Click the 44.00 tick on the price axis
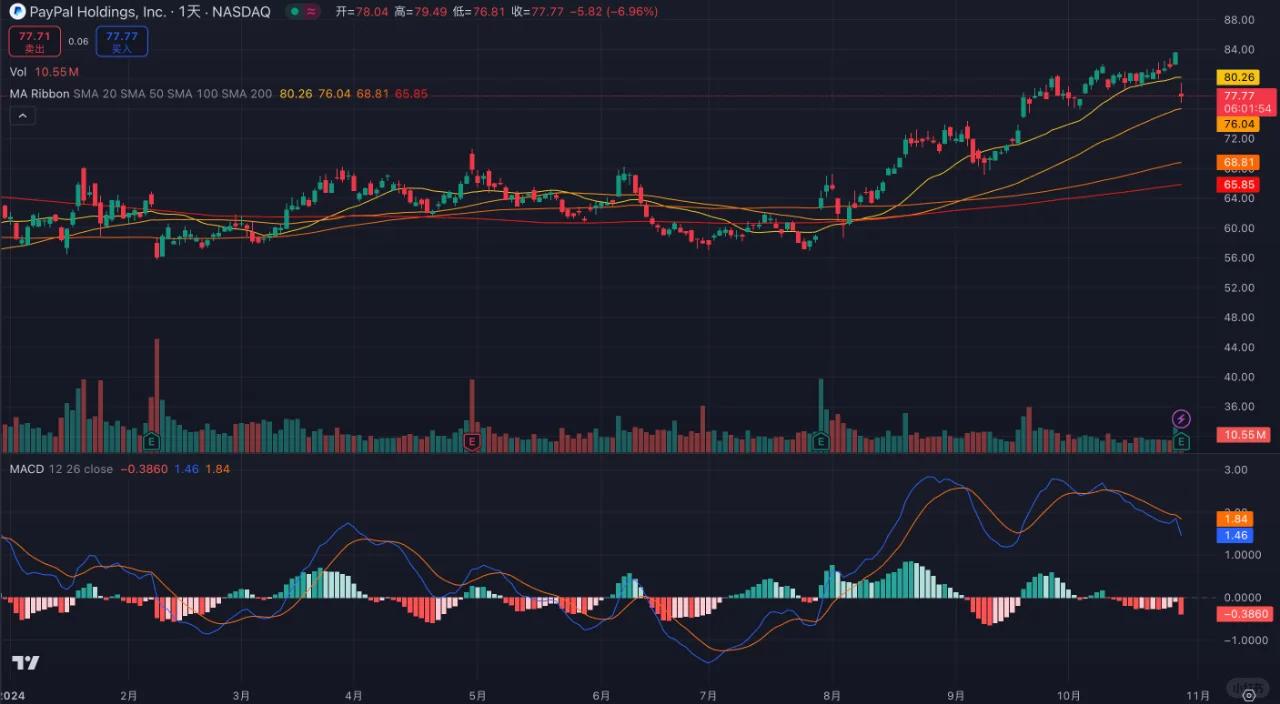Image resolution: width=1280 pixels, height=704 pixels. pos(1238,347)
